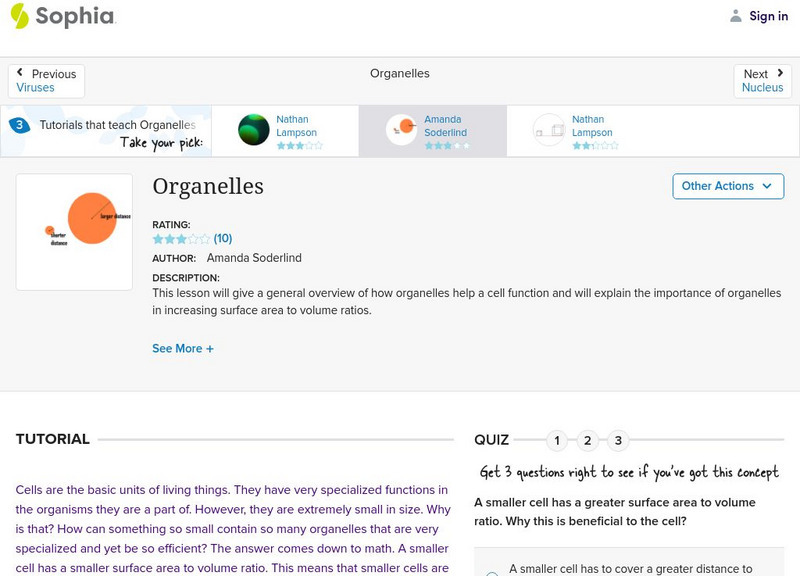This screenshot has height=576, width=800.
Task: Click the third tutorial's white avatar icon
Action: pyautogui.click(x=550, y=131)
